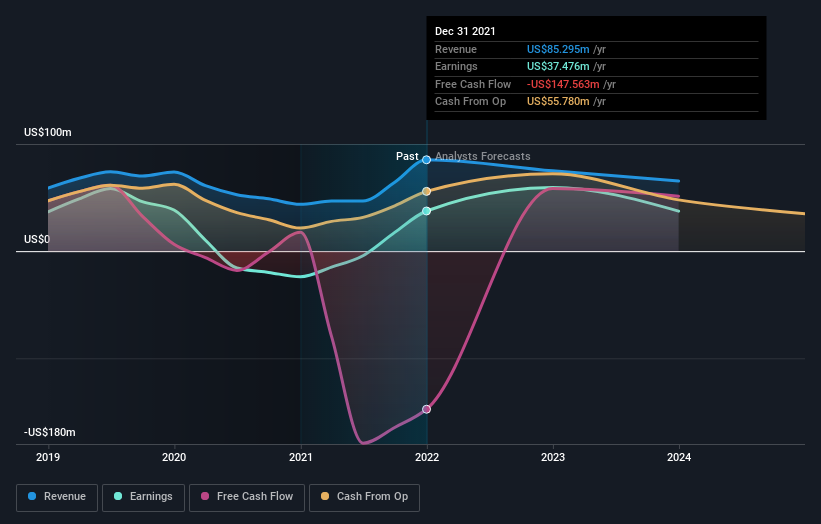Click the 'Past' label on chart

(x=407, y=157)
